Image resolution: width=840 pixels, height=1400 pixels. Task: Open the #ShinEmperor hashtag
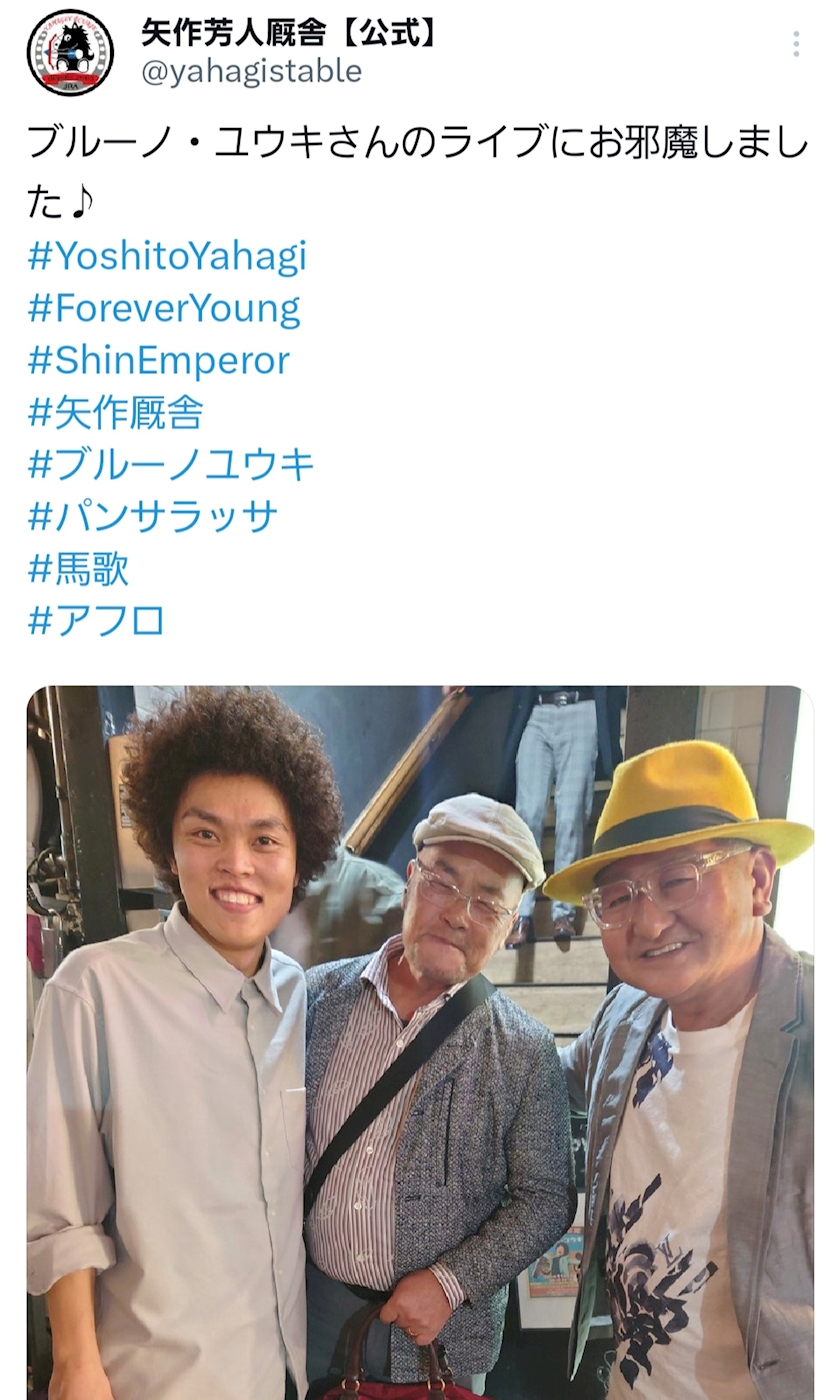(159, 360)
